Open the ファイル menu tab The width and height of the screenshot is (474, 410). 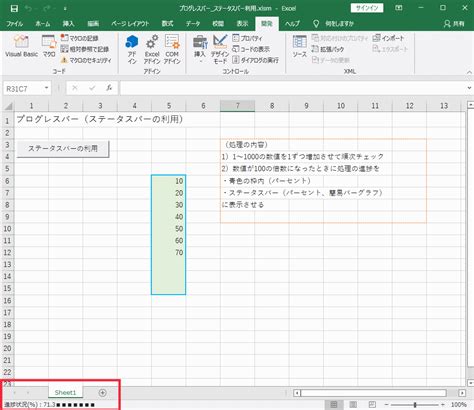pyautogui.click(x=14, y=24)
